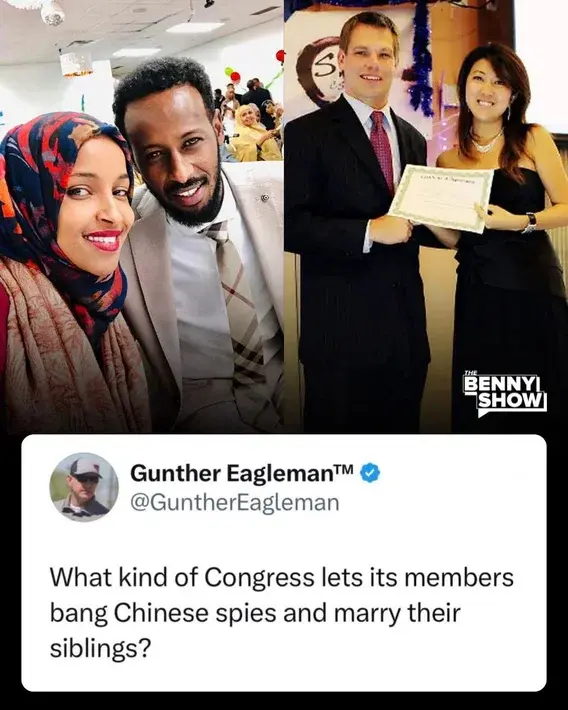Viewport: 568px width, 710px height.
Task: Open the left selfie photo
Action: pos(142,216)
